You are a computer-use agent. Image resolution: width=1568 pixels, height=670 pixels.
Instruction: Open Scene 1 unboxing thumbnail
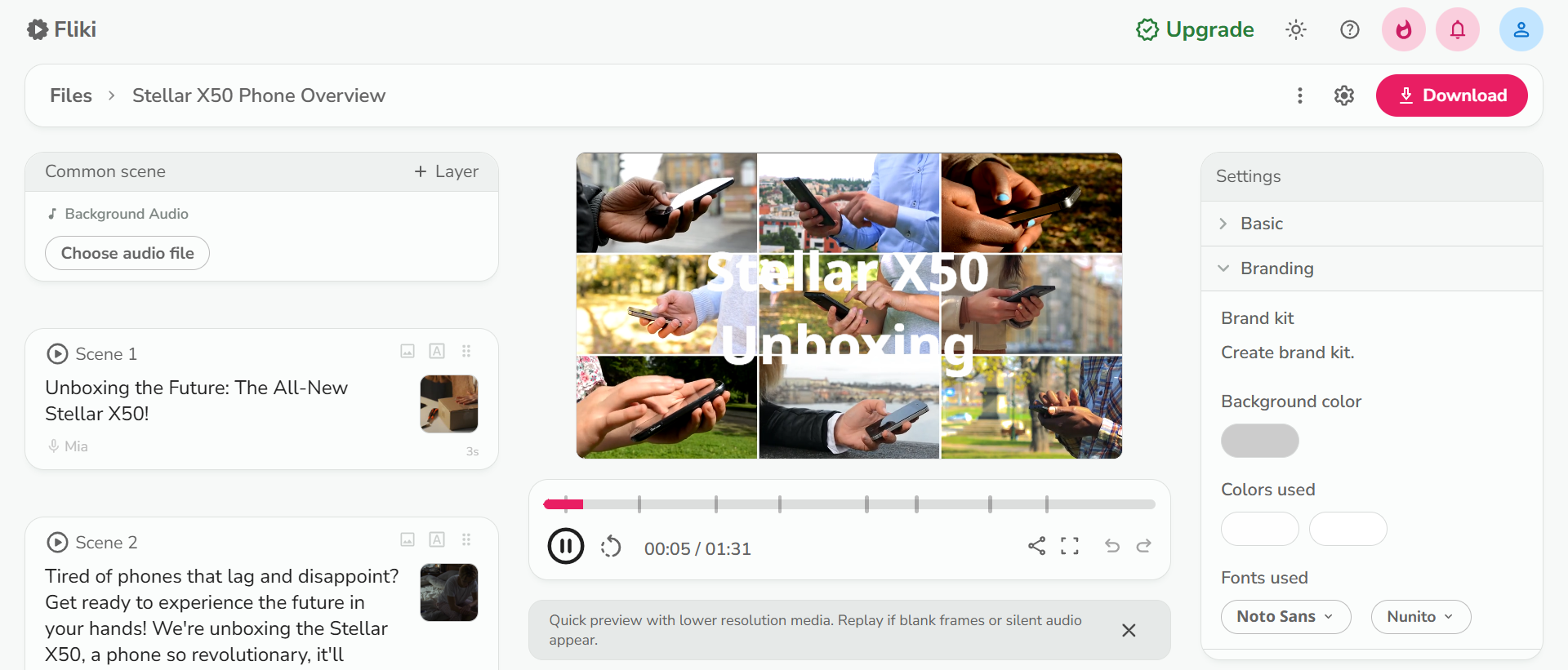pyautogui.click(x=449, y=404)
